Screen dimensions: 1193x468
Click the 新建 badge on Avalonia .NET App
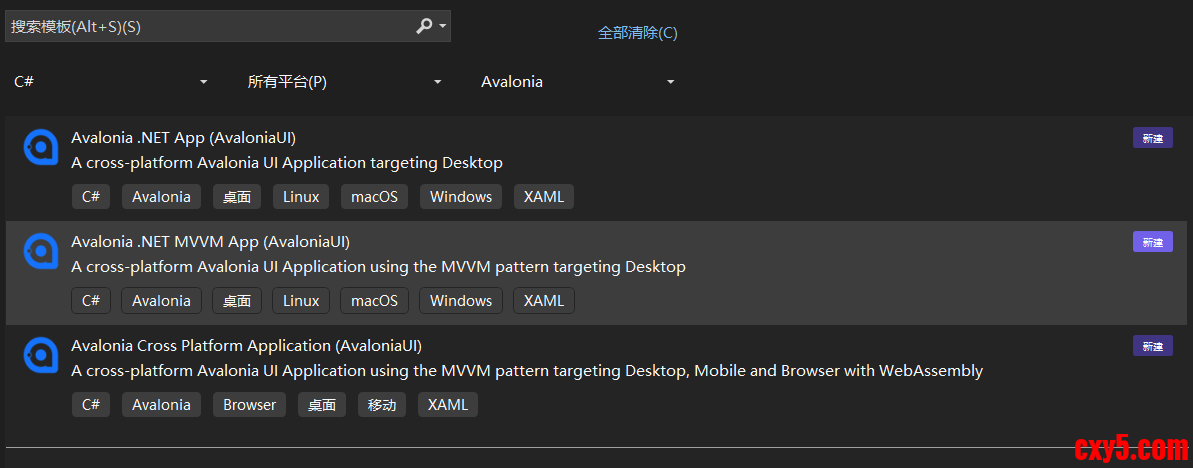(1152, 138)
